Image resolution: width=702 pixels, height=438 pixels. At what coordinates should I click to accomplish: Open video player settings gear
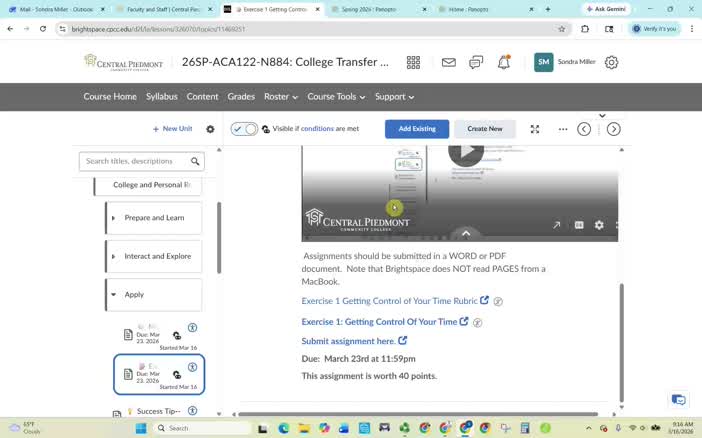[599, 225]
